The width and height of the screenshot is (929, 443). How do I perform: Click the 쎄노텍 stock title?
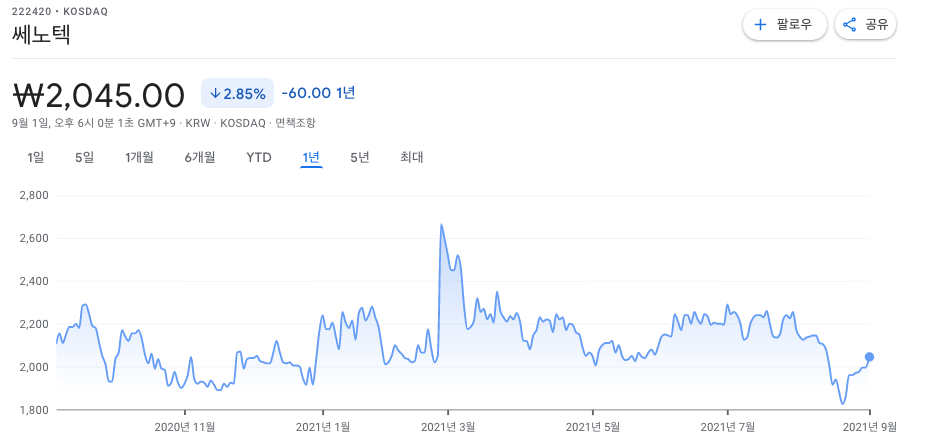coord(41,35)
